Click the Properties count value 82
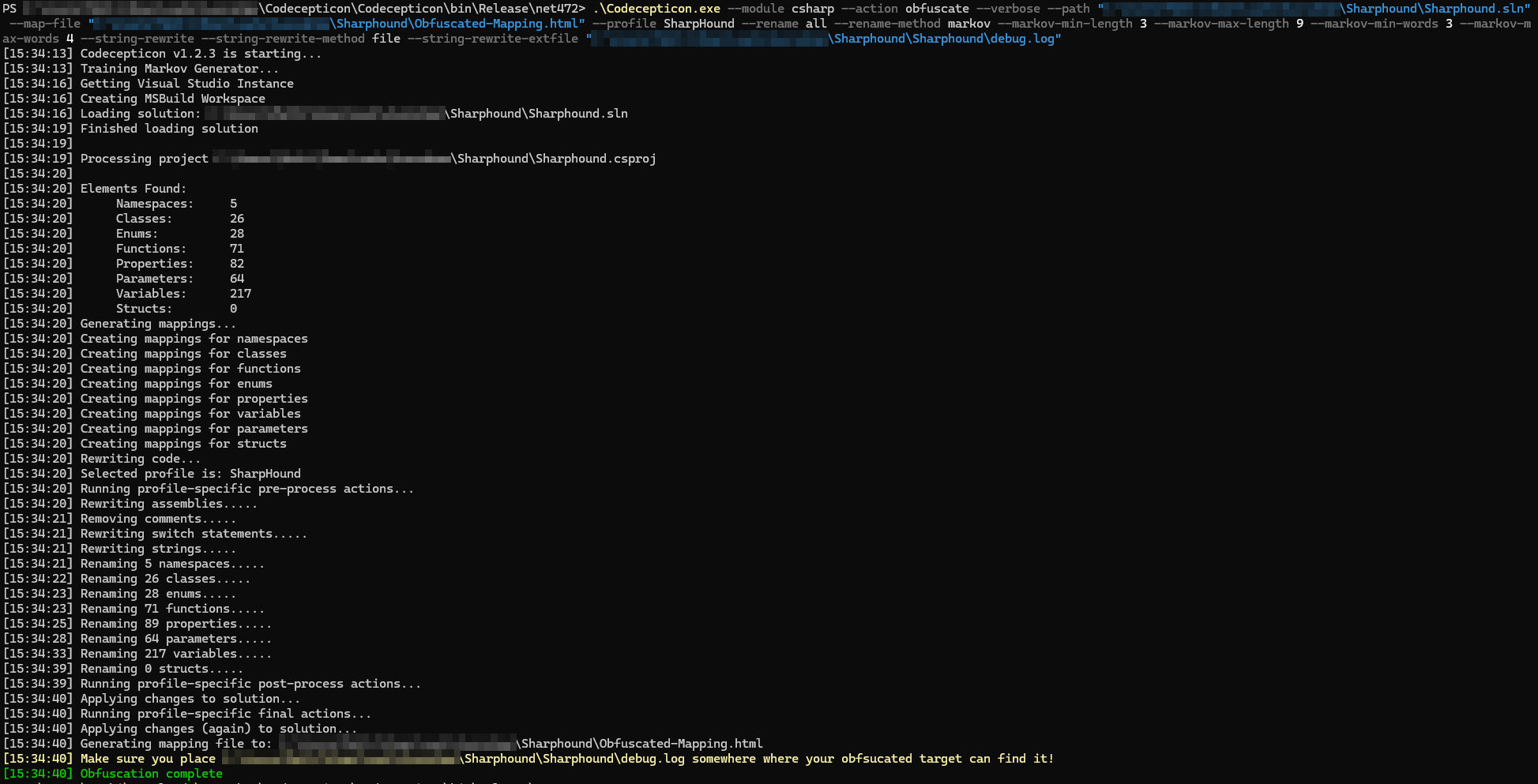The image size is (1538, 784). pyautogui.click(x=237, y=264)
